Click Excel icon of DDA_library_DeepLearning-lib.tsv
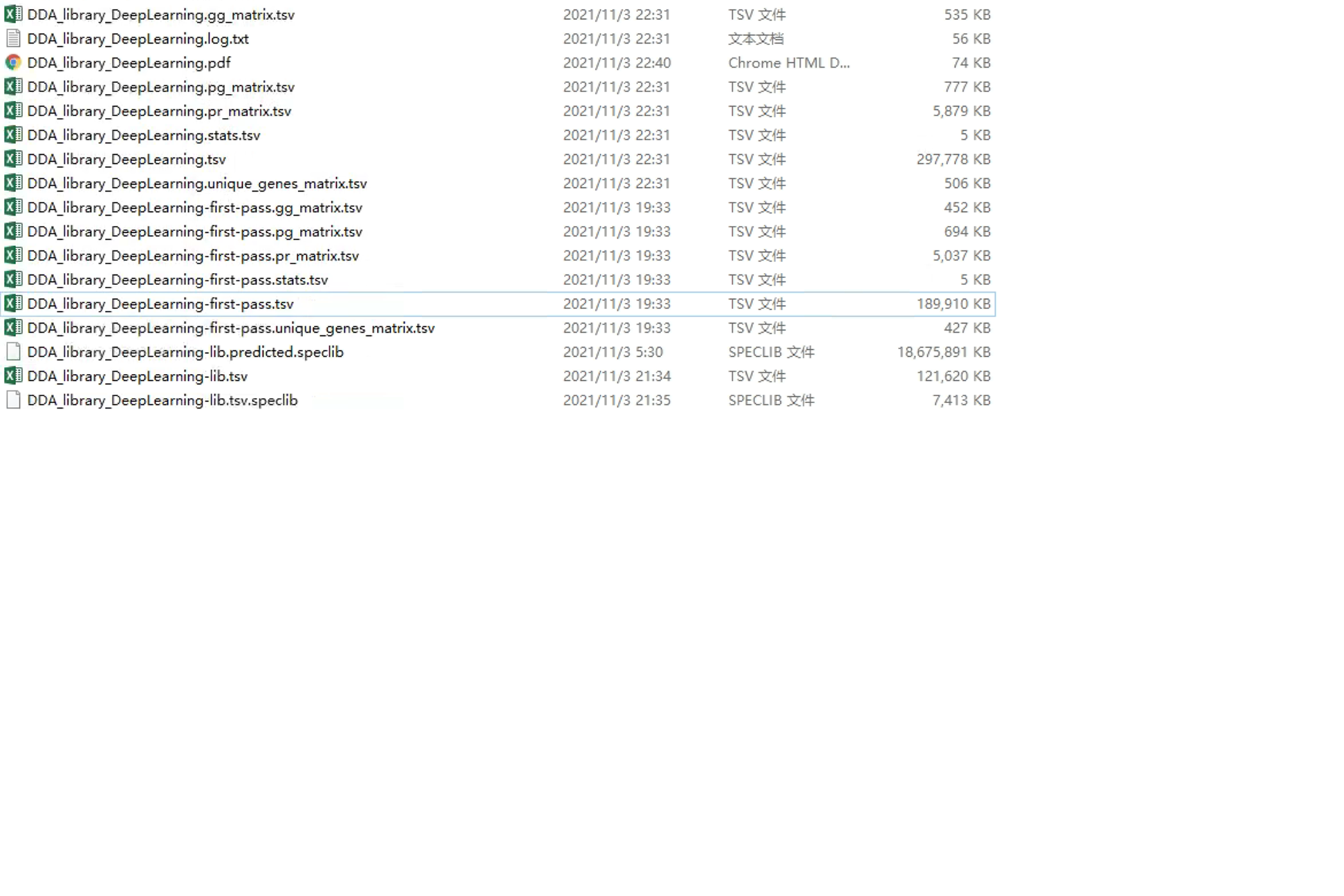The width and height of the screenshot is (1344, 896). click(13, 376)
